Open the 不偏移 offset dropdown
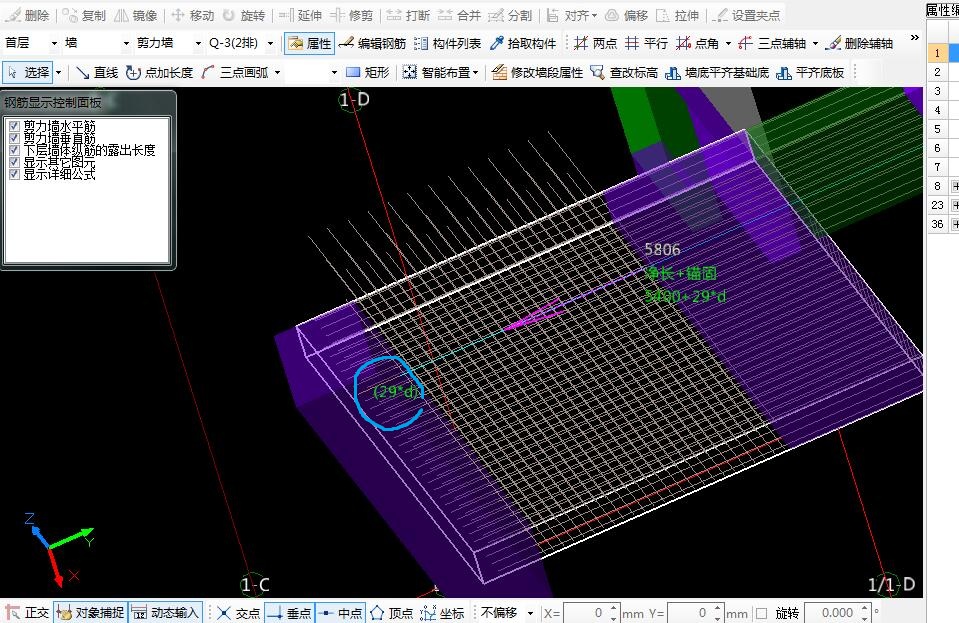The width and height of the screenshot is (959, 623). click(x=530, y=613)
